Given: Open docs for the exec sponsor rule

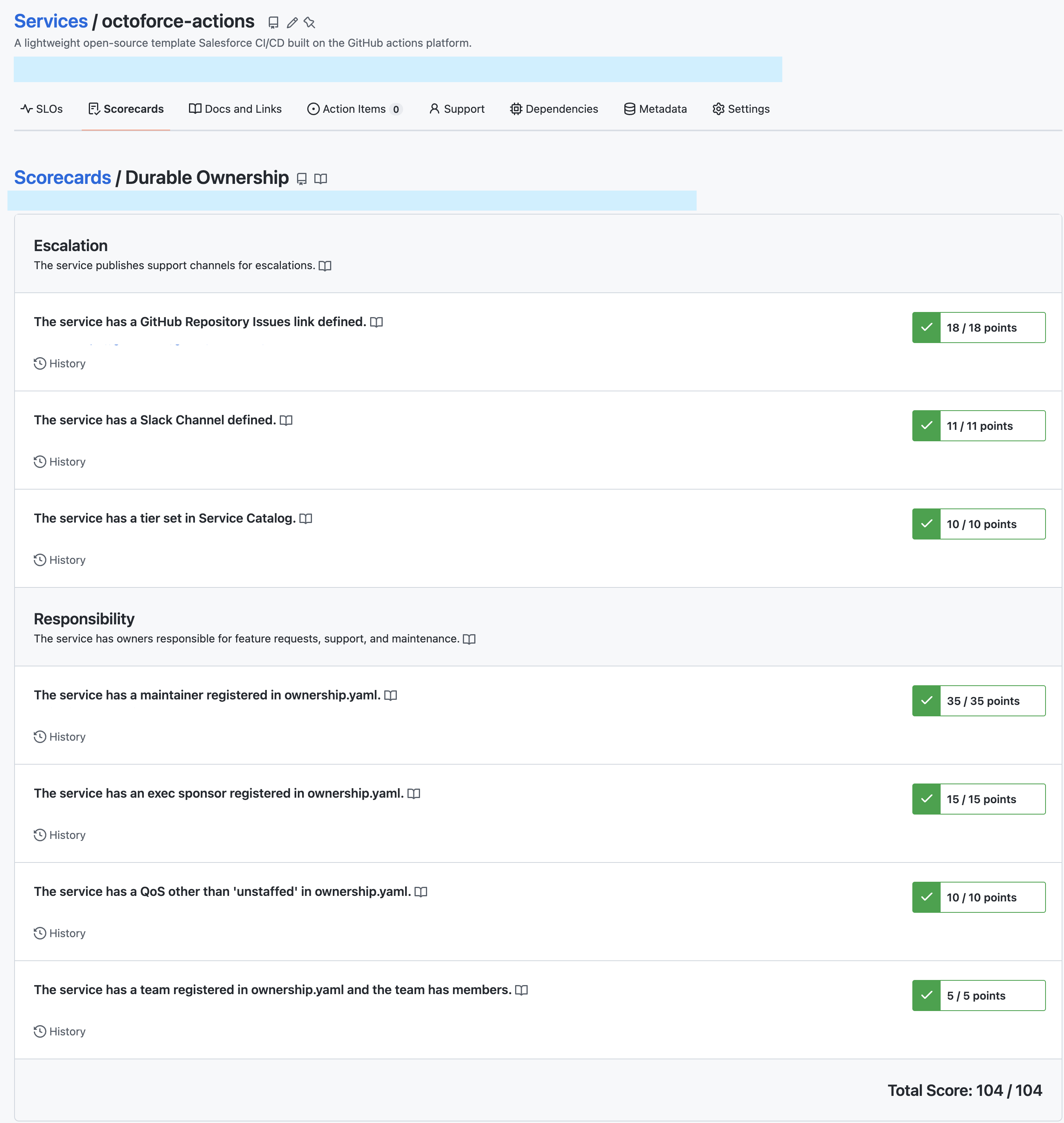Looking at the screenshot, I should point(413,793).
